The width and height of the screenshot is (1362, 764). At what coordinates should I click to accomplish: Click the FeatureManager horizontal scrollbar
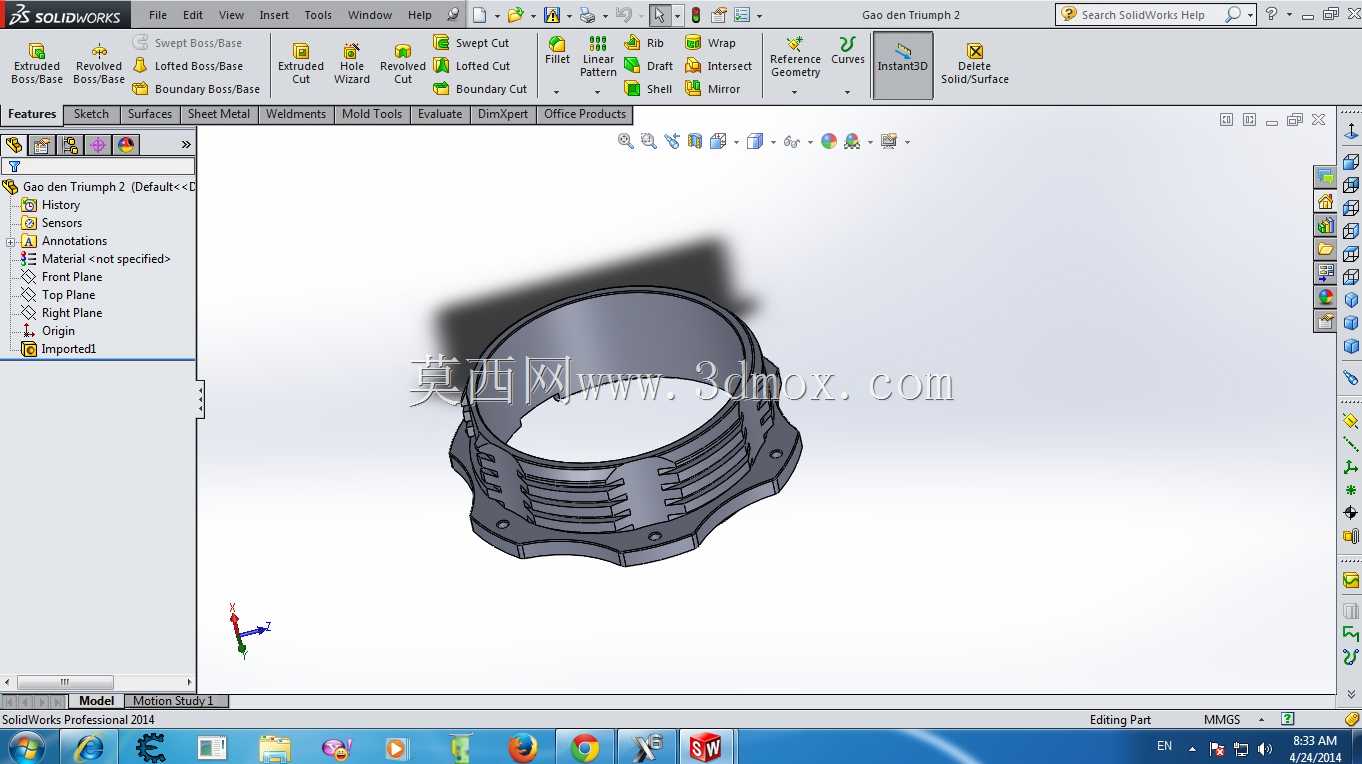click(97, 682)
